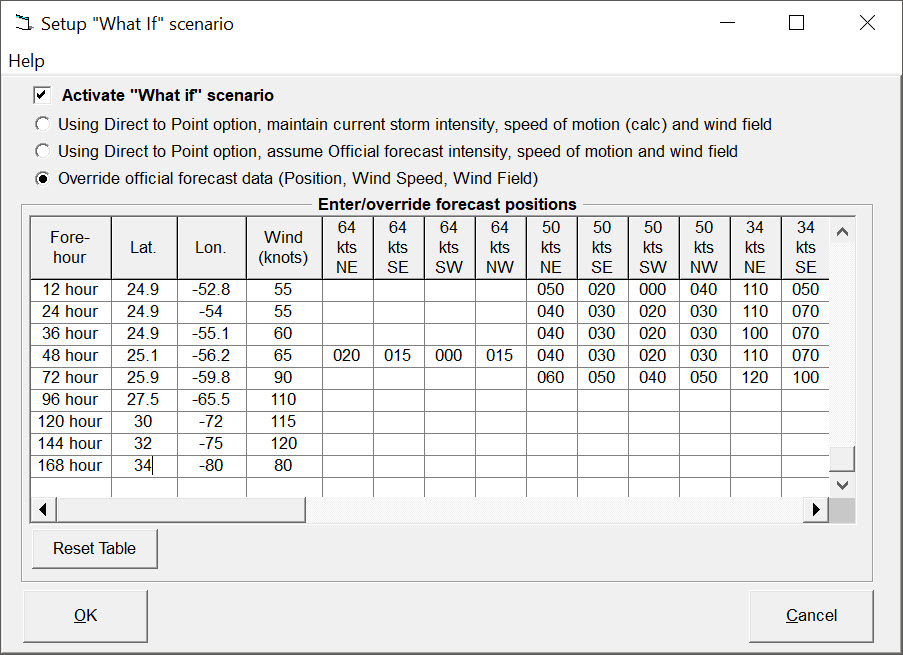
Task: Close the Setup What If window
Action: pos(867,23)
